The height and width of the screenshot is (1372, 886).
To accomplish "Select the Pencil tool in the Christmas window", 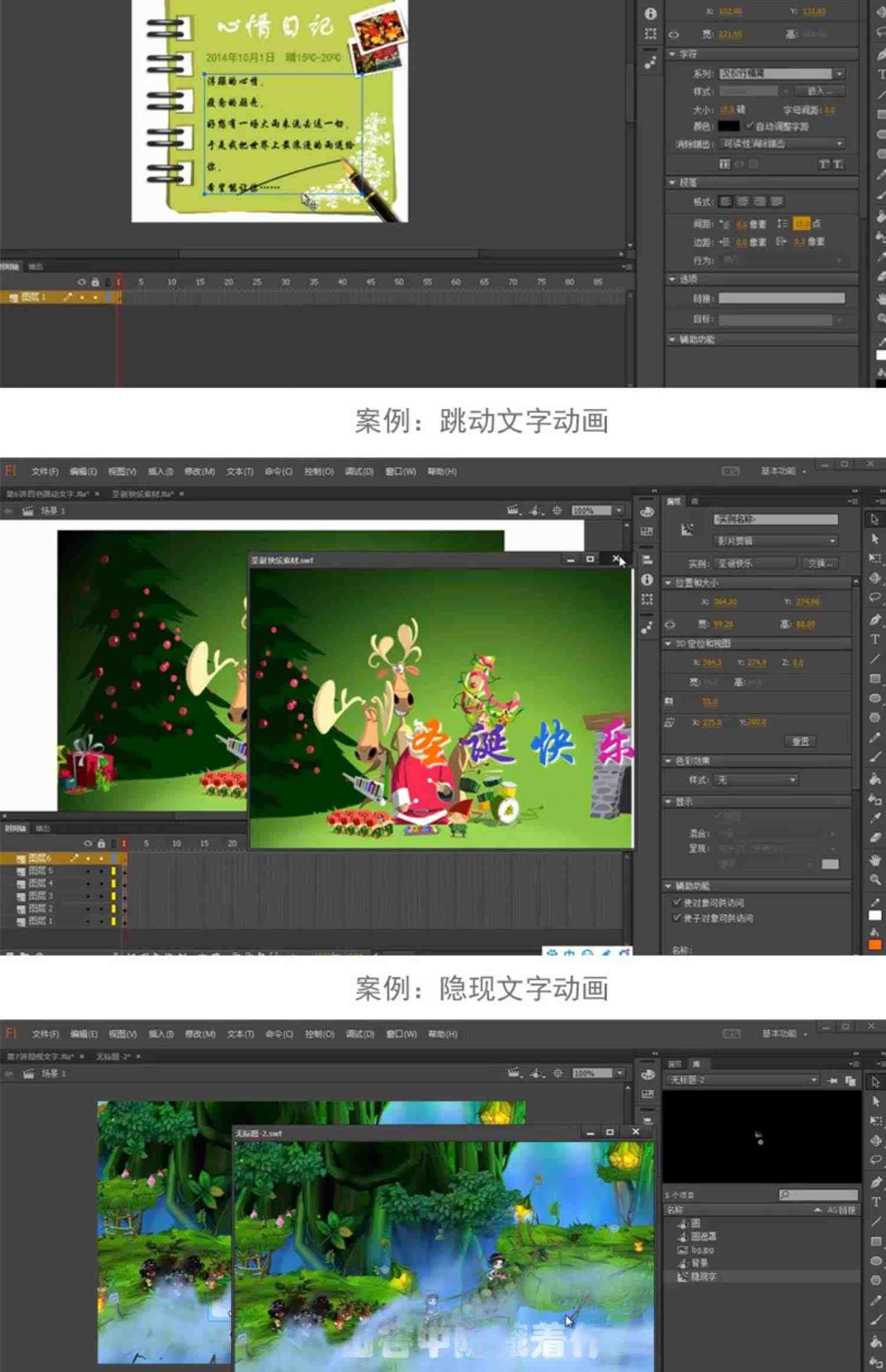I will point(875,737).
